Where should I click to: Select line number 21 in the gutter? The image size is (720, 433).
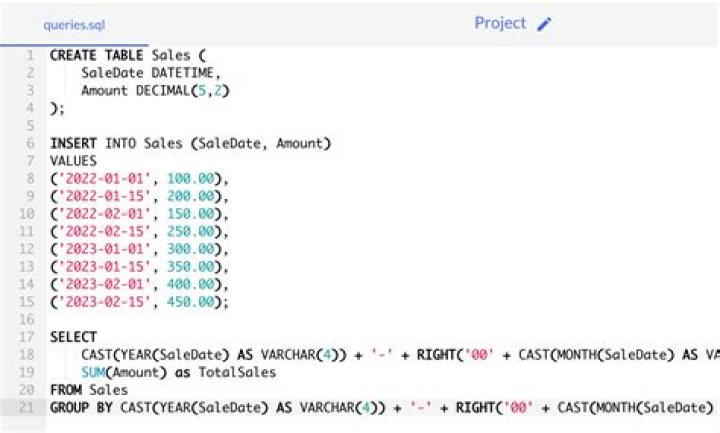click(x=28, y=407)
